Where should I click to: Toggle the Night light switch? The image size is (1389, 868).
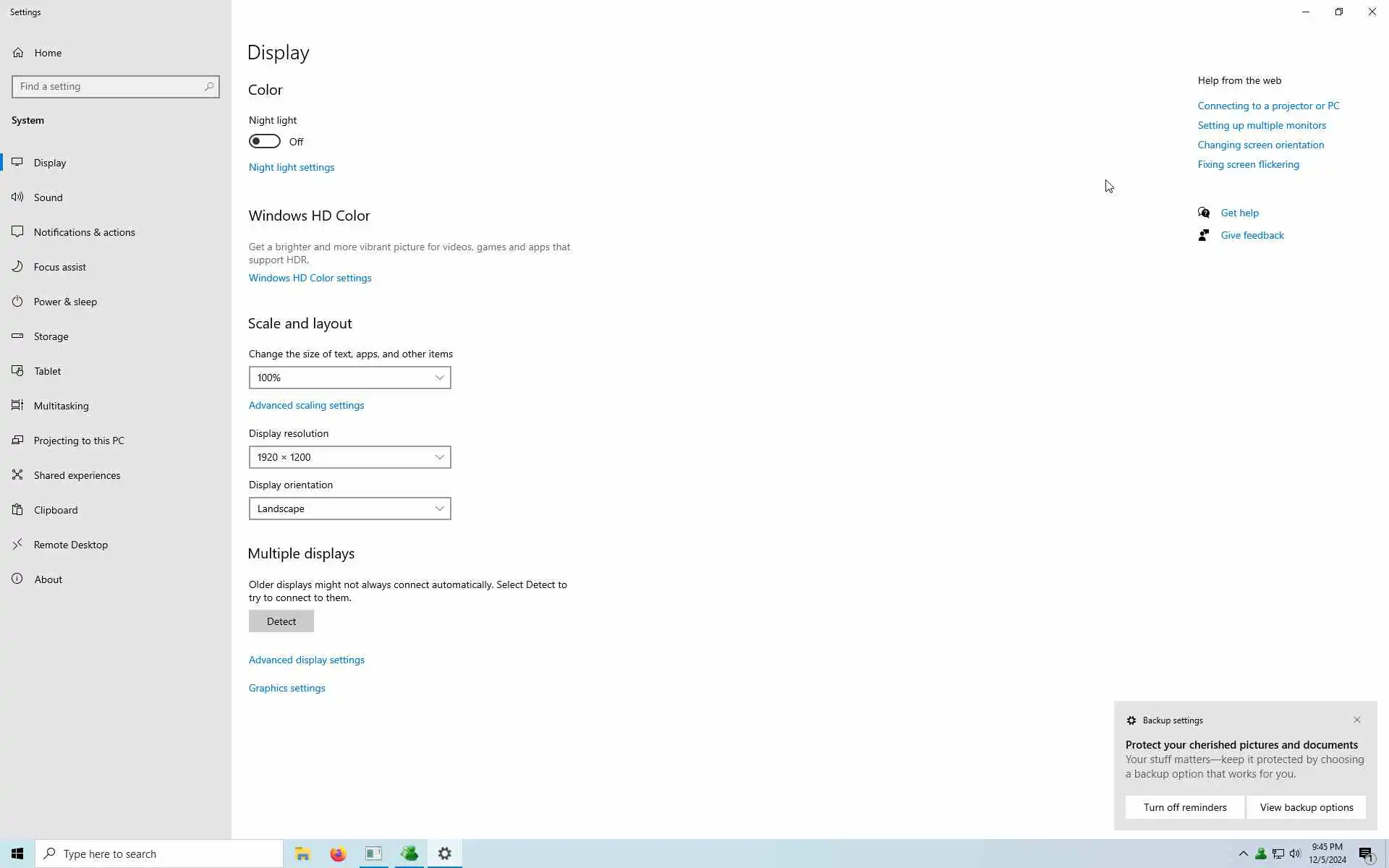coord(265,141)
